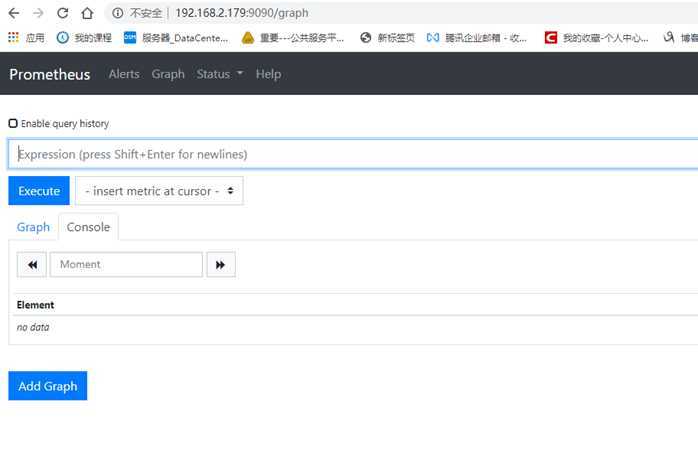
Task: Step the moment forward with the fast-forward button
Action: 220,265
